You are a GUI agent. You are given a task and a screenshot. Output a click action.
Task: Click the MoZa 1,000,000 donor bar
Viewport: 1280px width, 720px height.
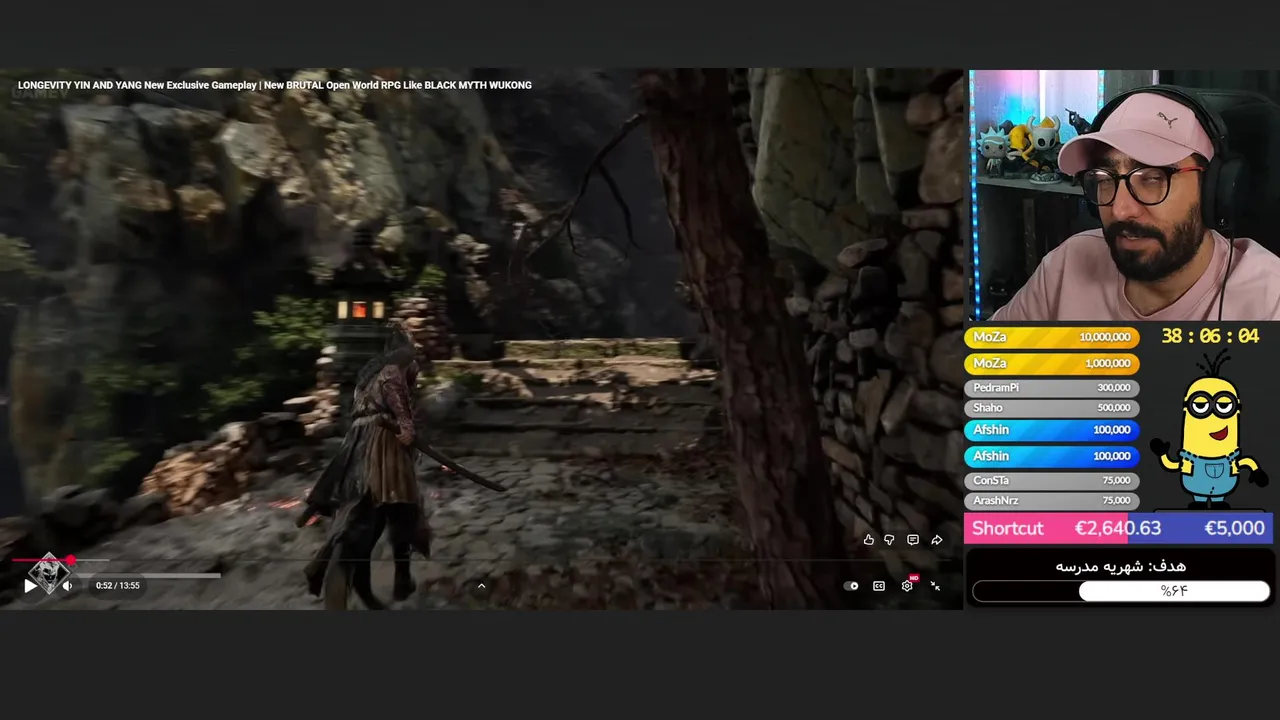click(x=1051, y=364)
